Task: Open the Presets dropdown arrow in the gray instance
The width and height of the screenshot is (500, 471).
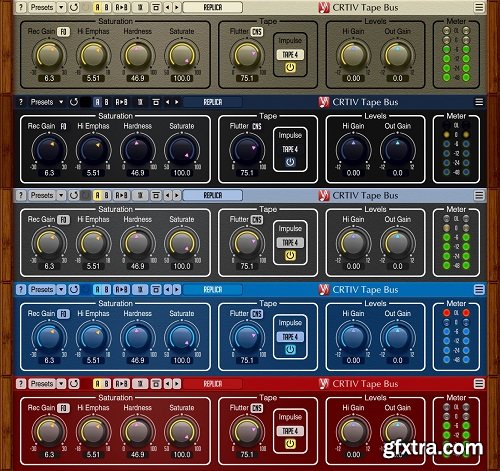Action: click(x=61, y=195)
